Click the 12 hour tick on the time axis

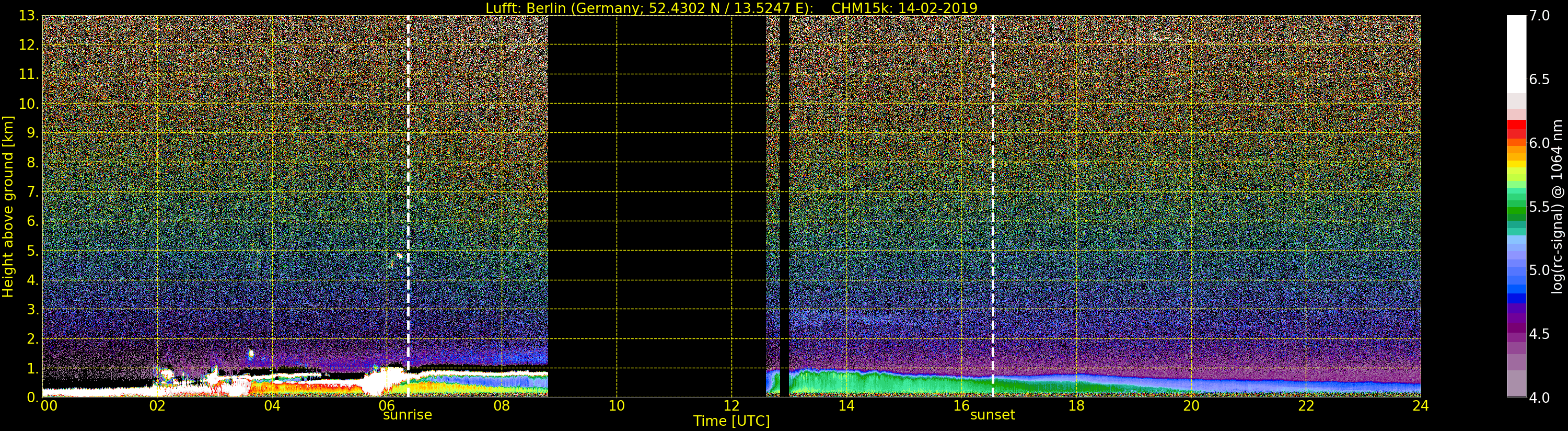pyautogui.click(x=731, y=406)
